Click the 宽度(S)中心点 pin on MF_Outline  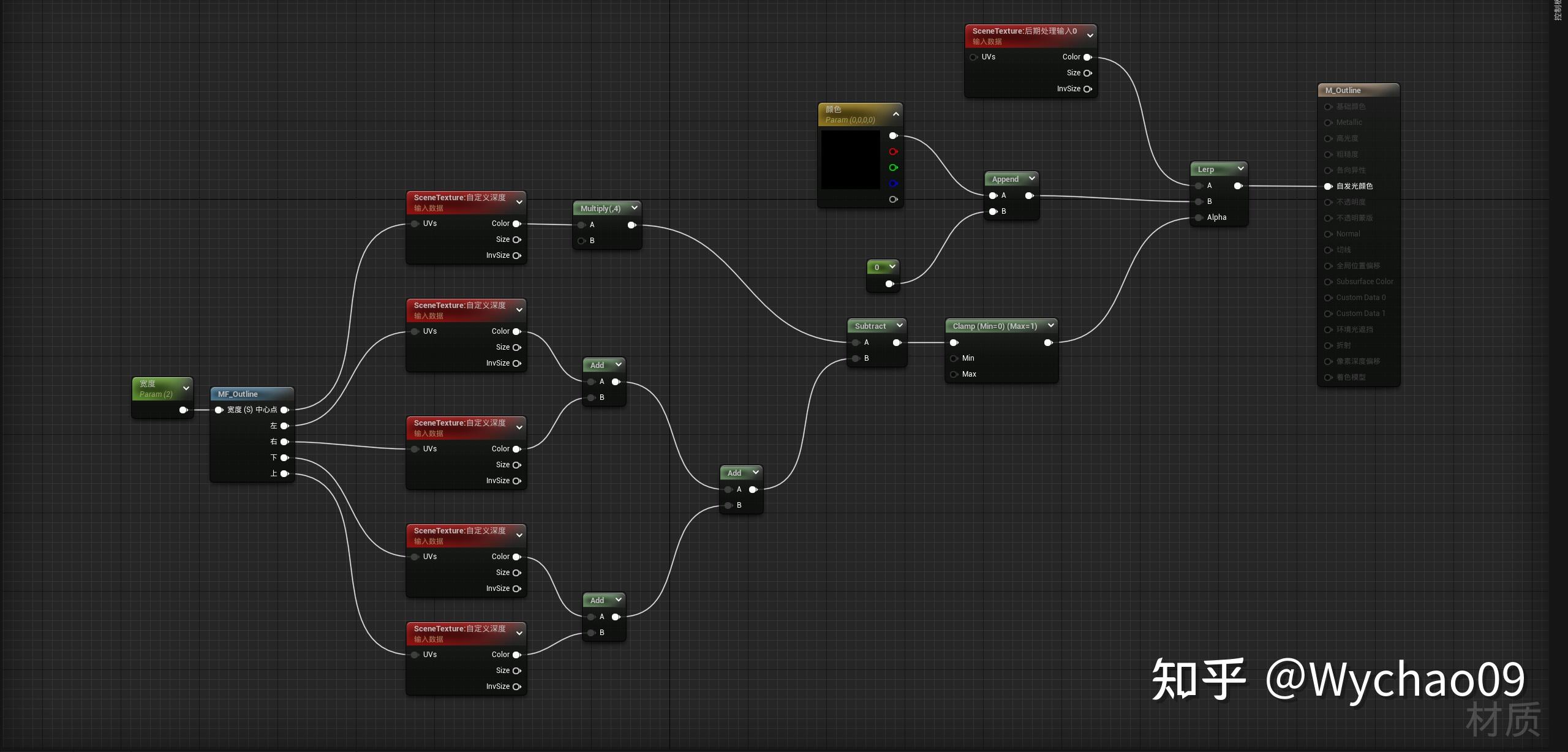(x=219, y=410)
